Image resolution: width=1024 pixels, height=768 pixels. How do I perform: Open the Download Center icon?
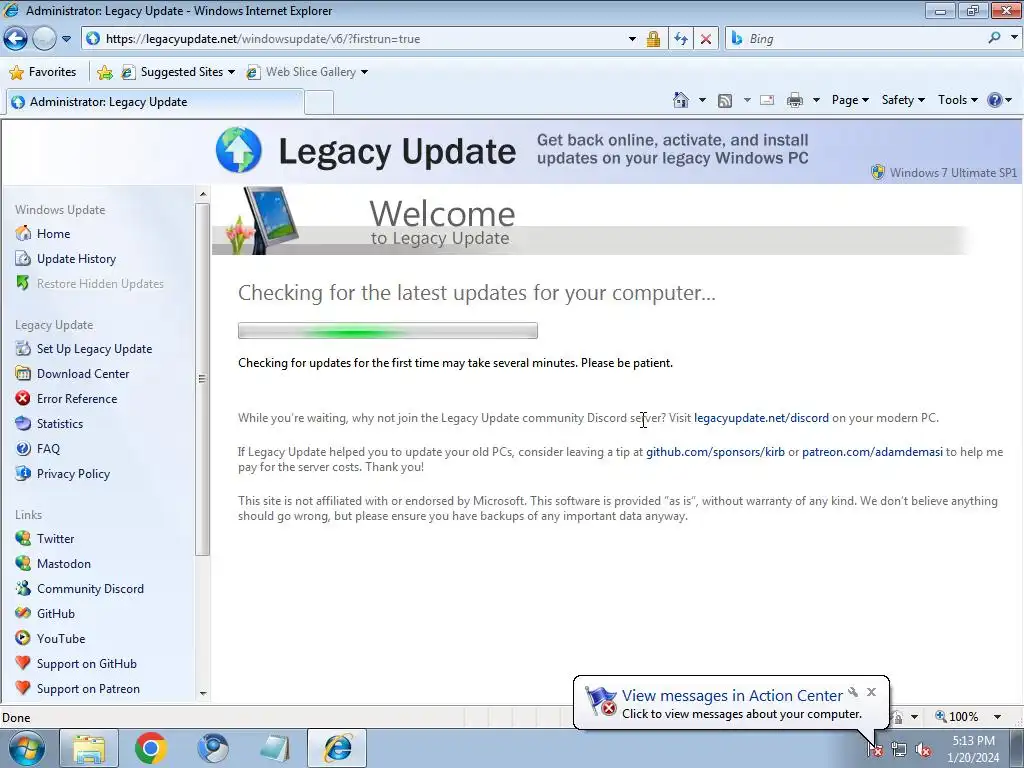point(23,374)
